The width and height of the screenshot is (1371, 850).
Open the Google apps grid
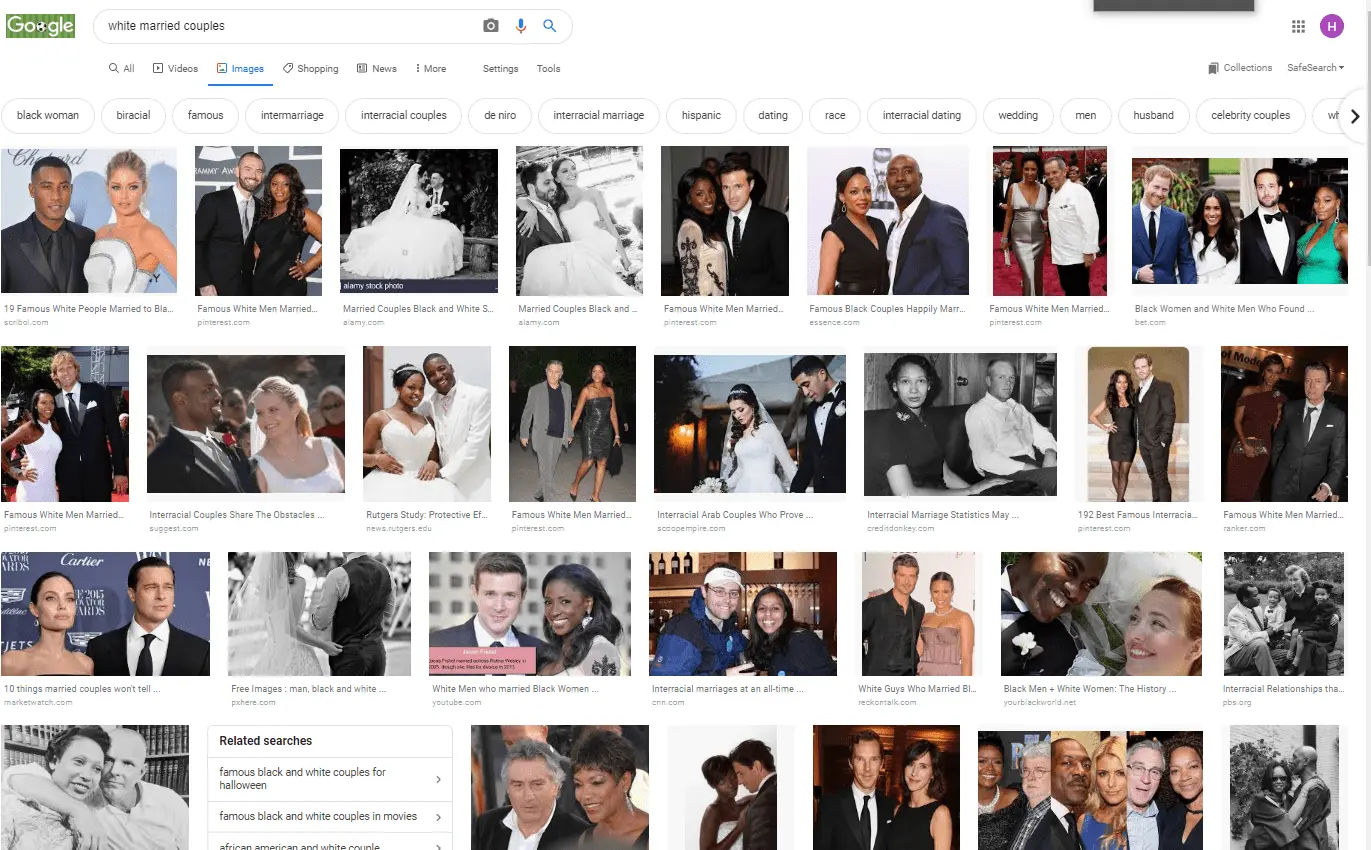[1298, 26]
